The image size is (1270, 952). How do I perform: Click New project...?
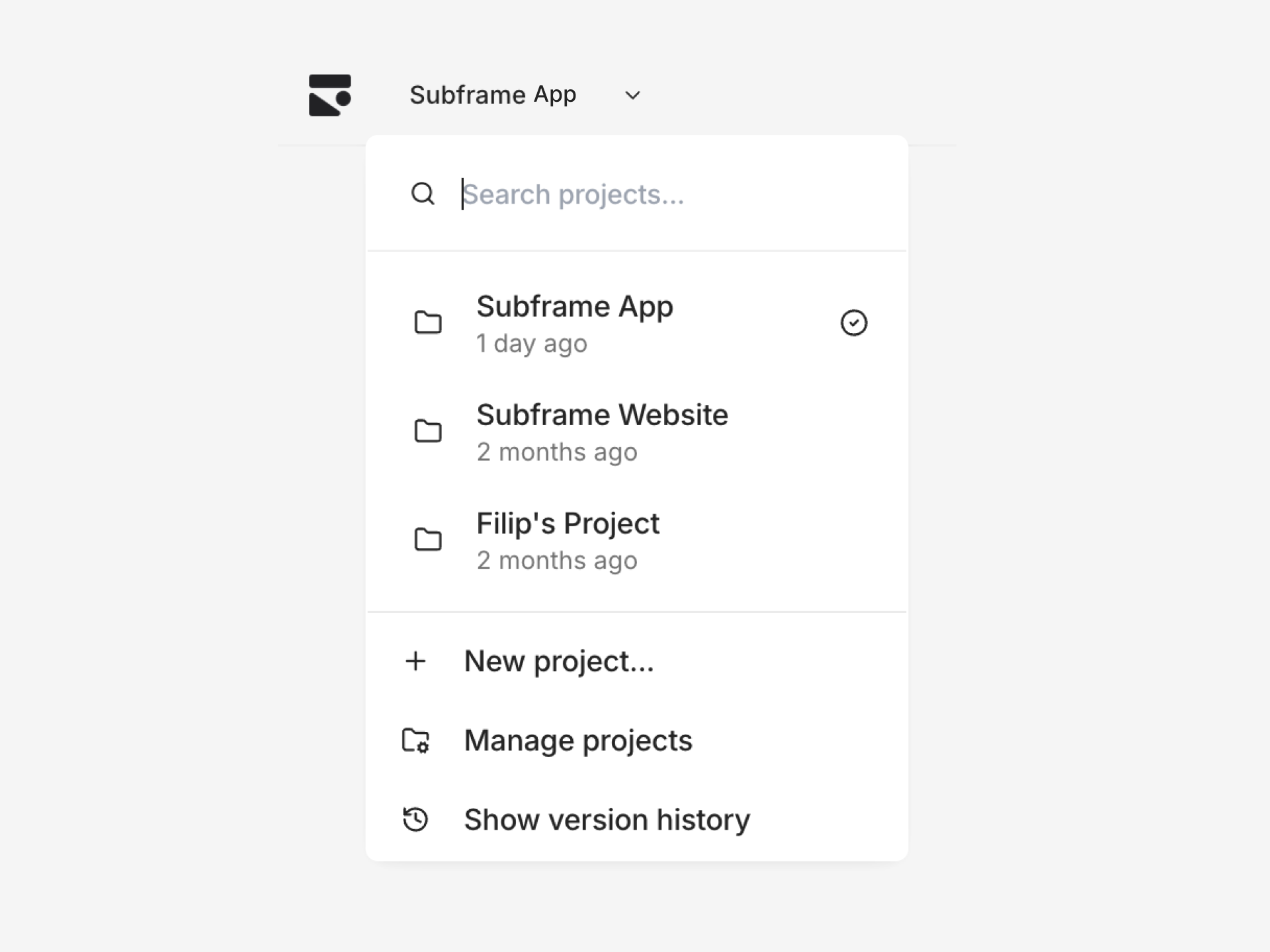[559, 660]
